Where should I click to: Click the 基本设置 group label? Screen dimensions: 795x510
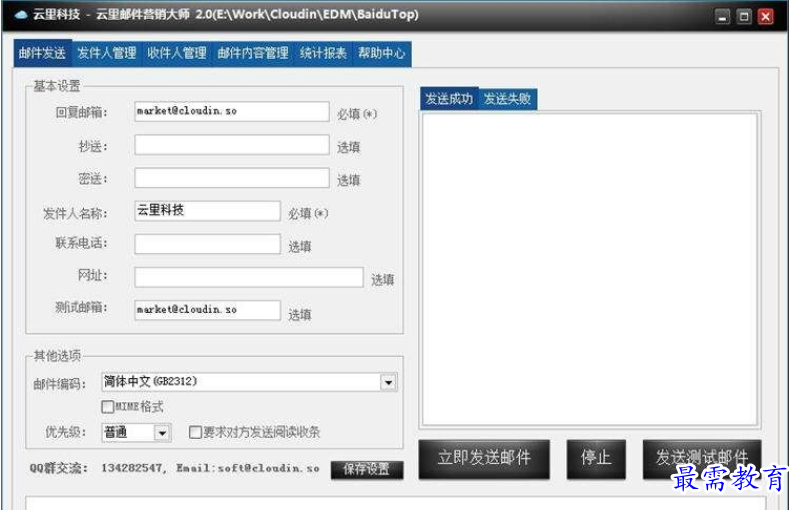(x=57, y=86)
